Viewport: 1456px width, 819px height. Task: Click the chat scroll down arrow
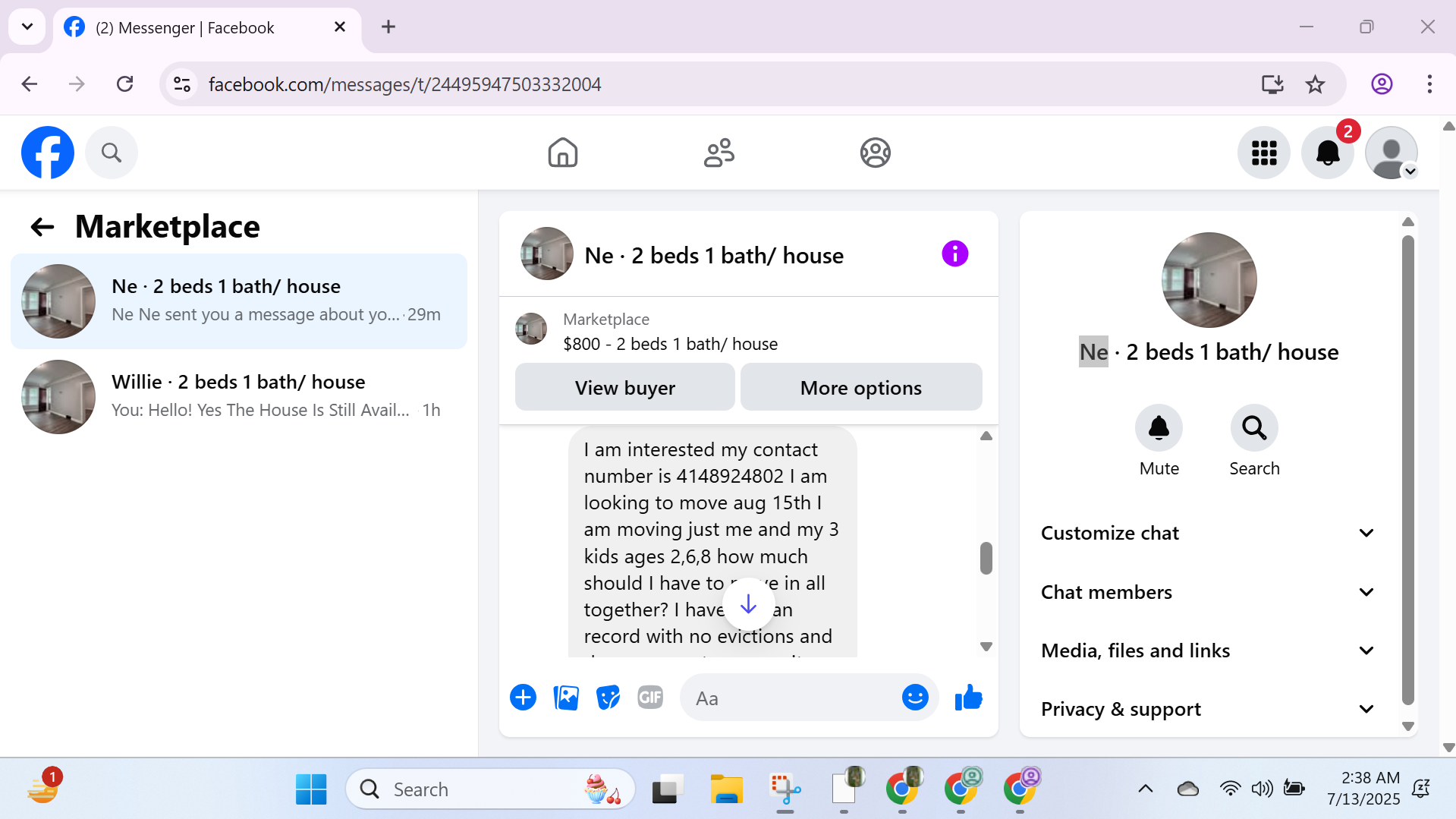coord(986,647)
